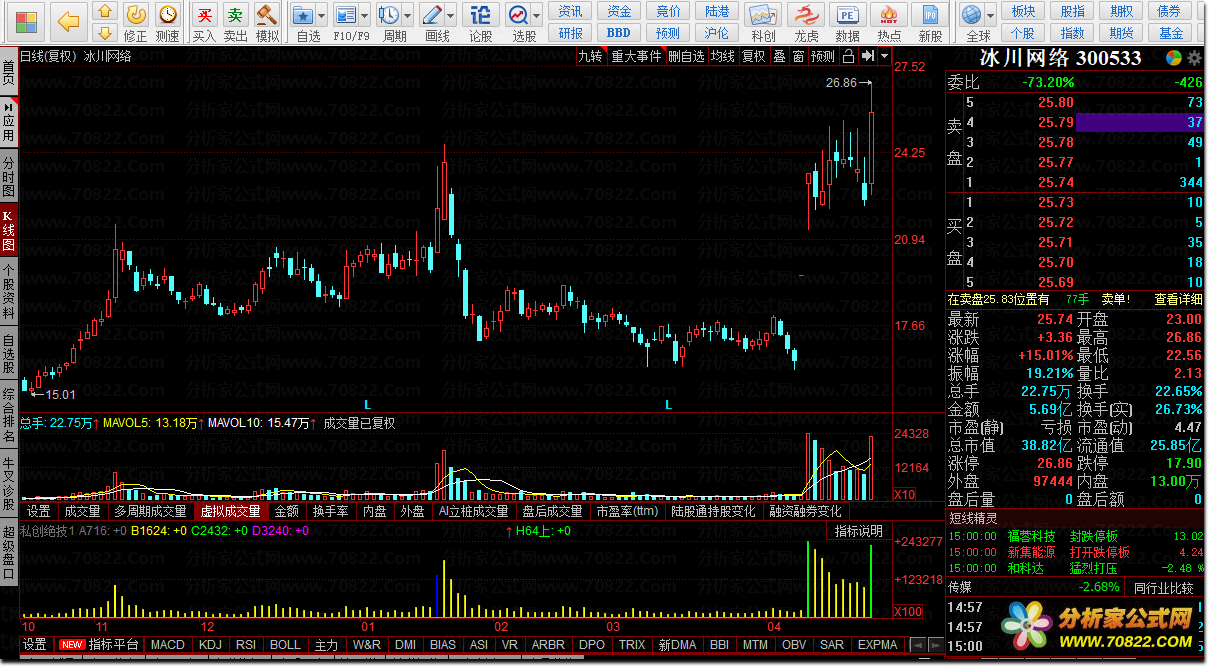1210x667 pixels.
Task: Open the 修正 refresh tool
Action: [135, 22]
